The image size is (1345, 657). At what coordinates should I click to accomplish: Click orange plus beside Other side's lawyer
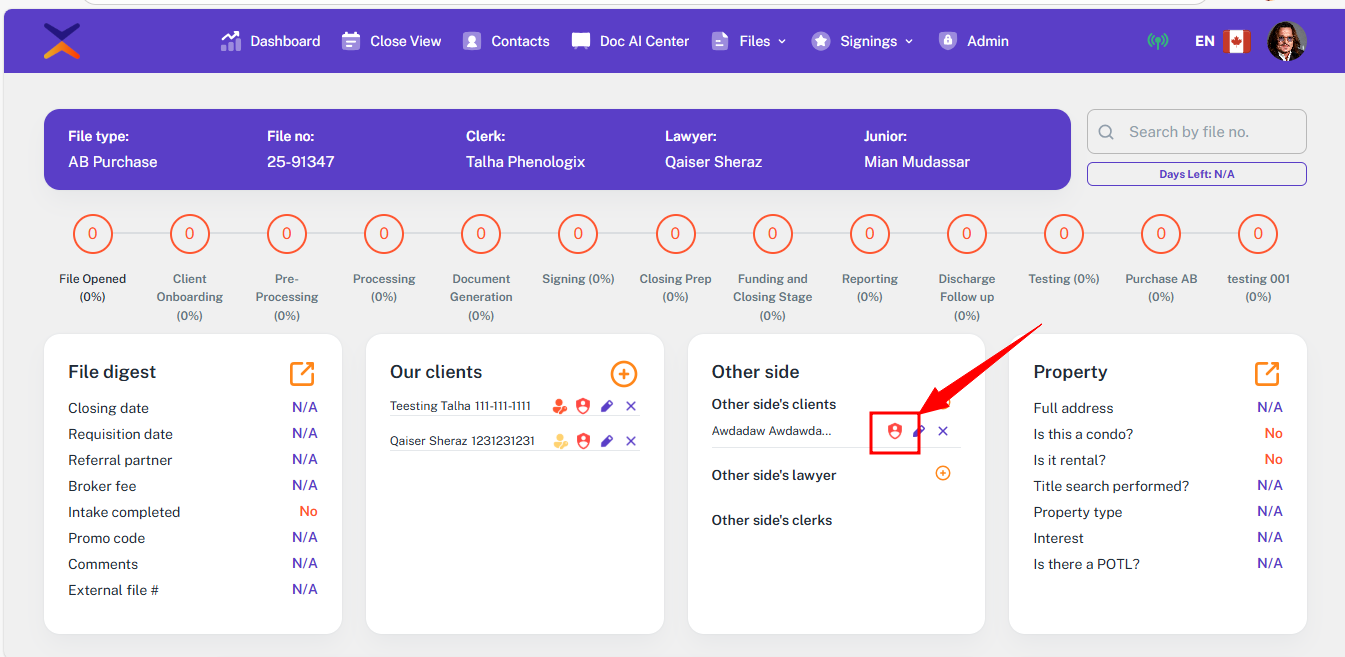[942, 474]
